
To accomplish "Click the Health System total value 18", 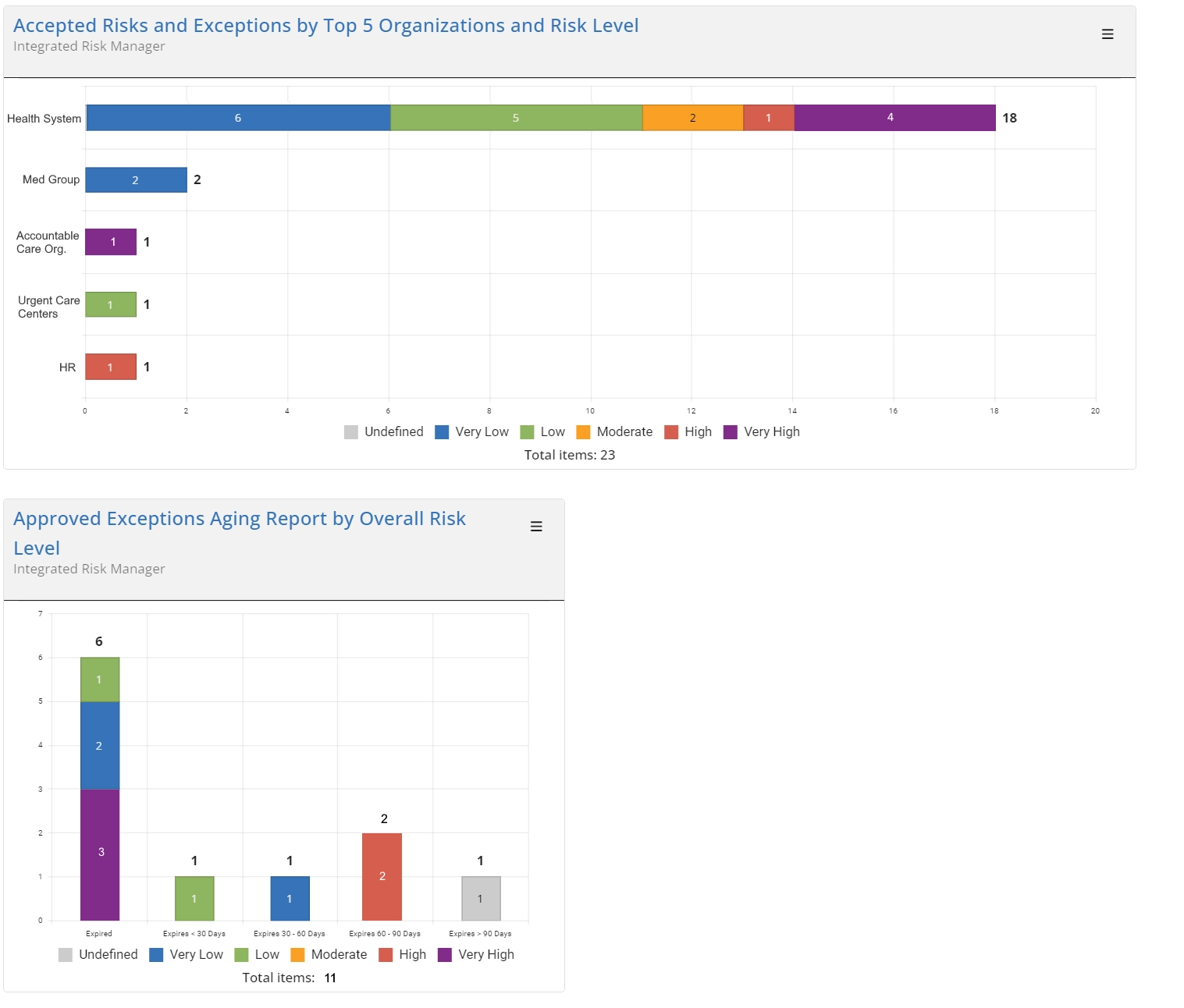I will coord(1010,118).
